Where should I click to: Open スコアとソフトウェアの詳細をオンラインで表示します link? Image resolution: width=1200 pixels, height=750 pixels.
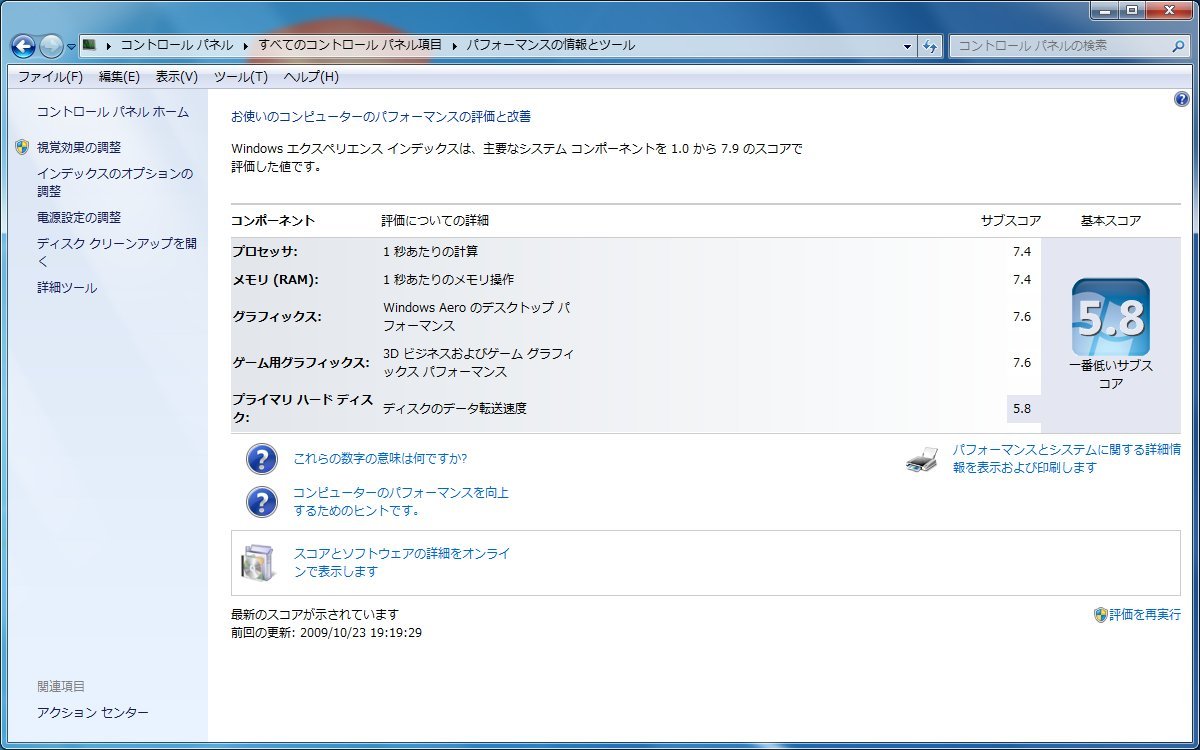(402, 562)
